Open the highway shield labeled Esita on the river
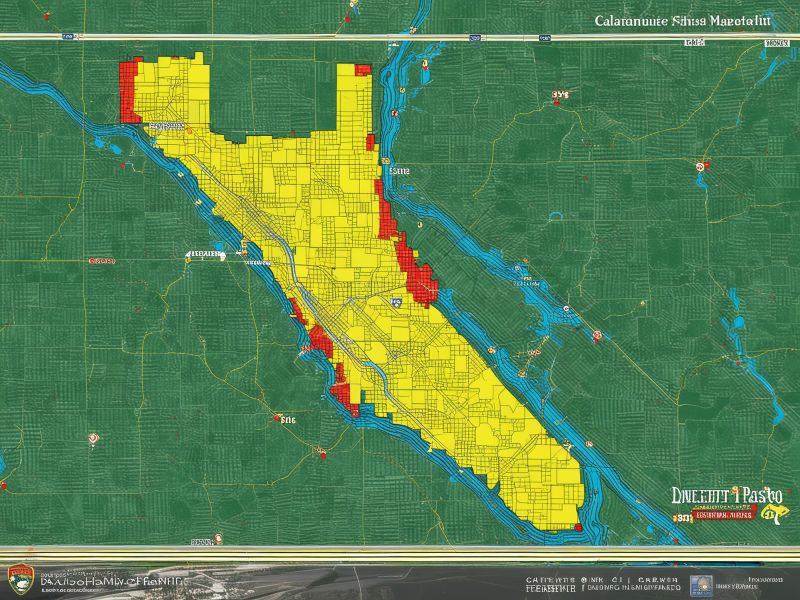 (x=386, y=160)
